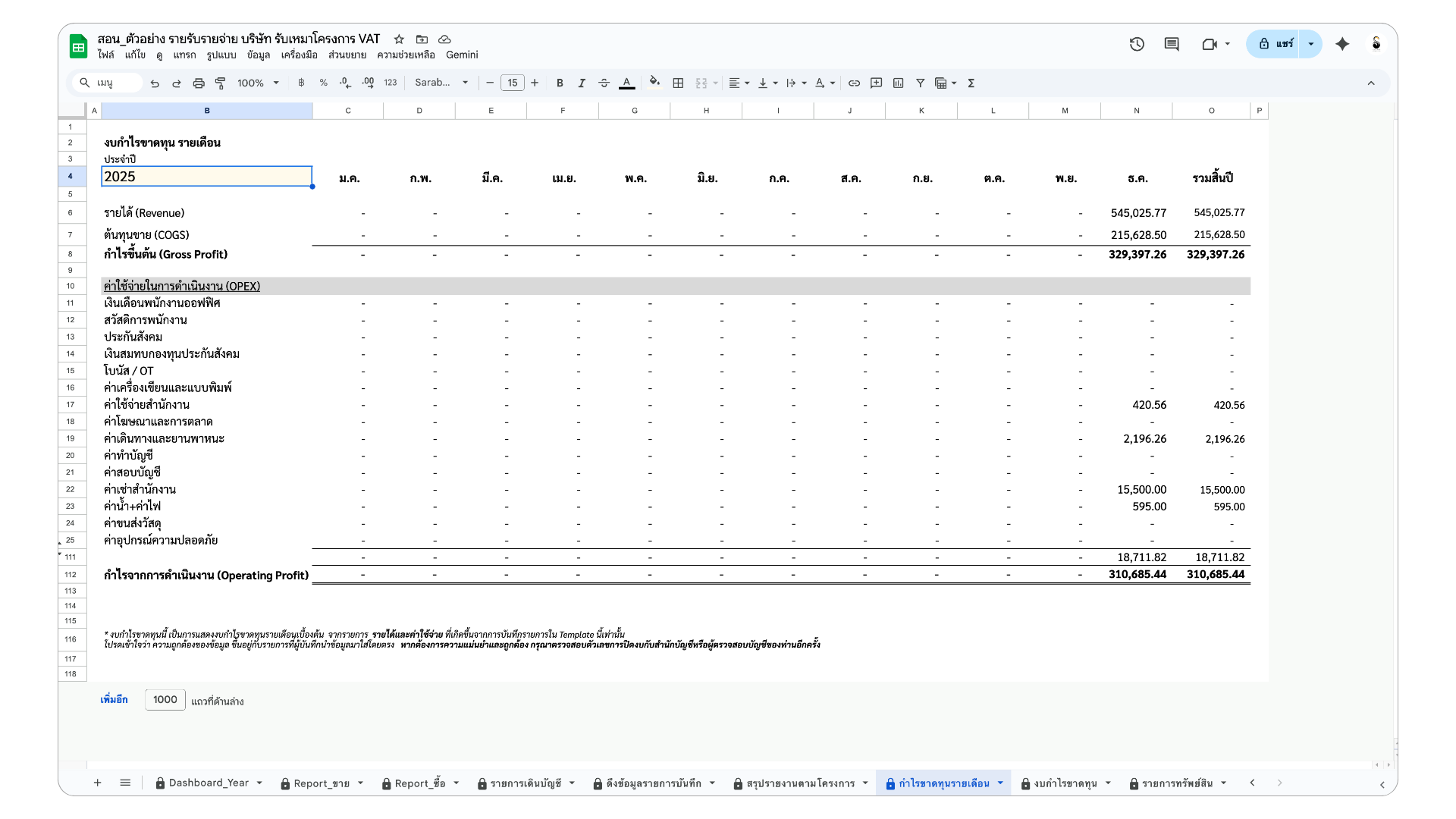Insert a chart

pyautogui.click(x=899, y=83)
